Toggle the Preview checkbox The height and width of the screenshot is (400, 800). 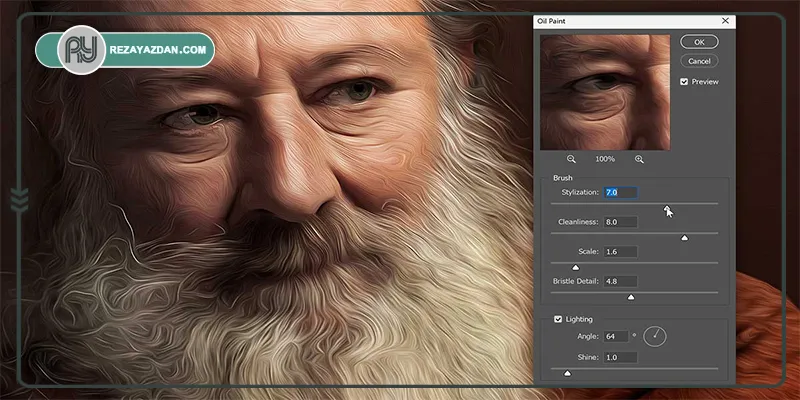click(x=684, y=82)
